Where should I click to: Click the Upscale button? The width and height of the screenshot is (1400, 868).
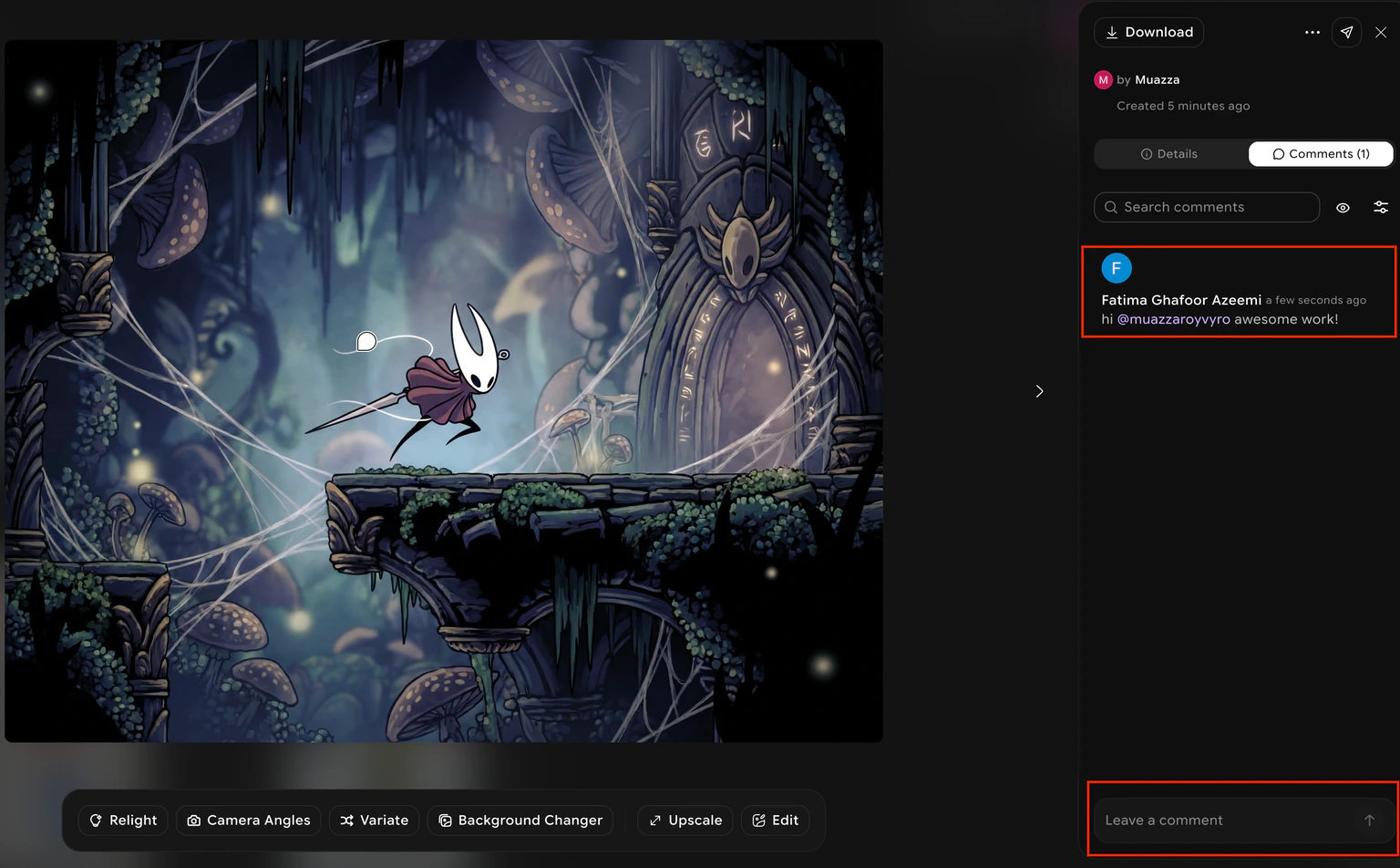[685, 821]
